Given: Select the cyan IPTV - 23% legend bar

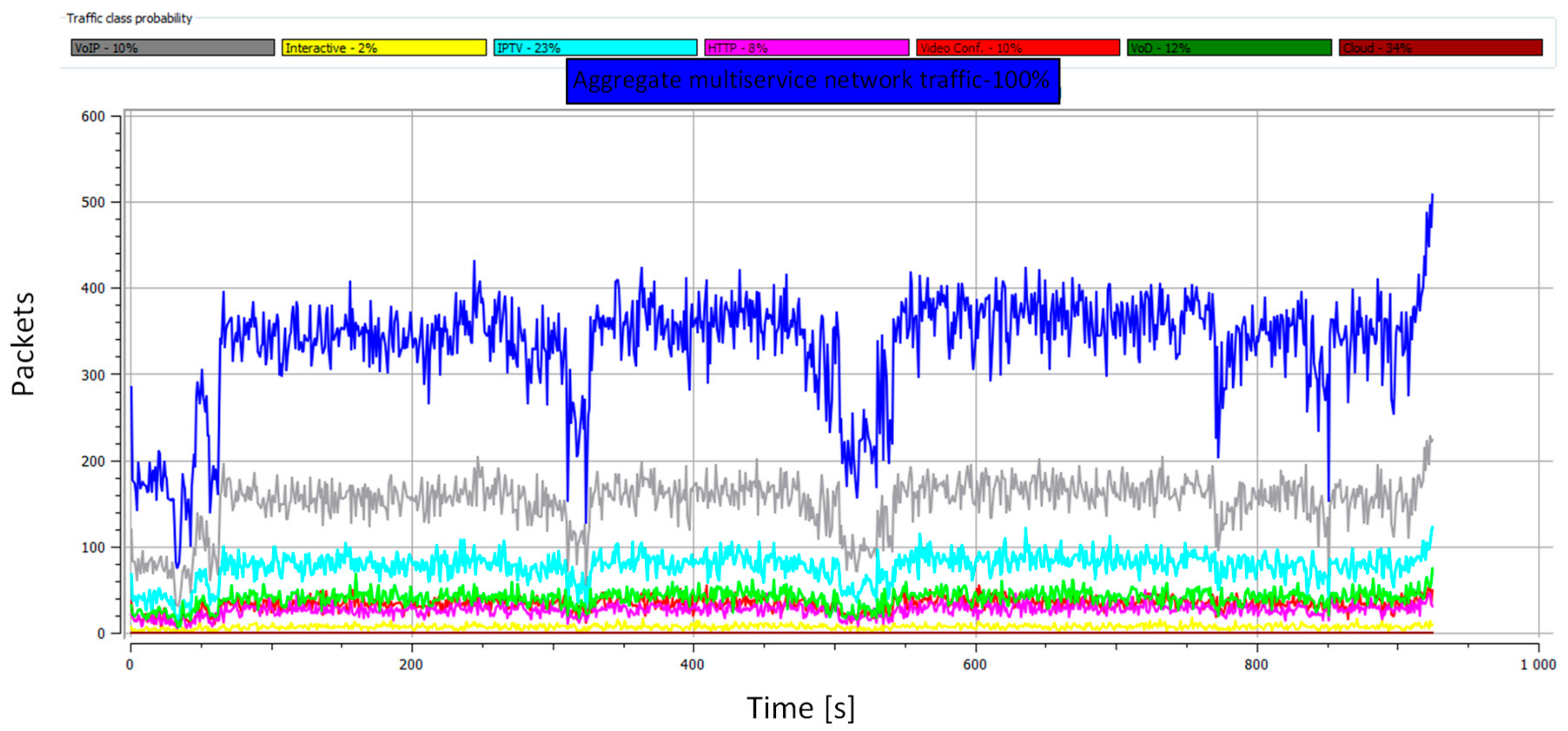Looking at the screenshot, I should click(x=595, y=48).
